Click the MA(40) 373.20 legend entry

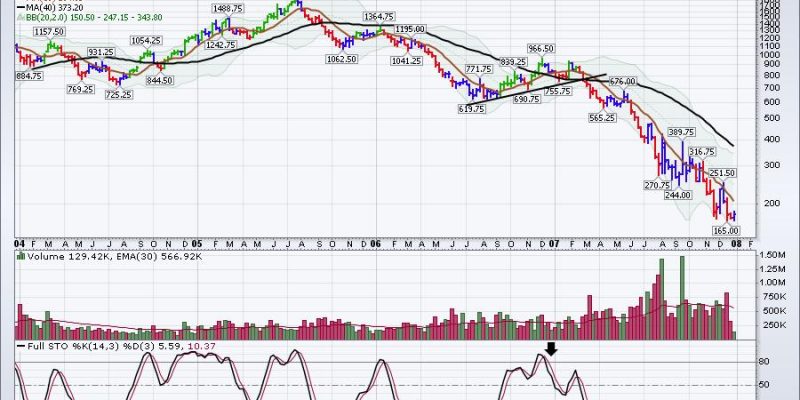point(51,8)
